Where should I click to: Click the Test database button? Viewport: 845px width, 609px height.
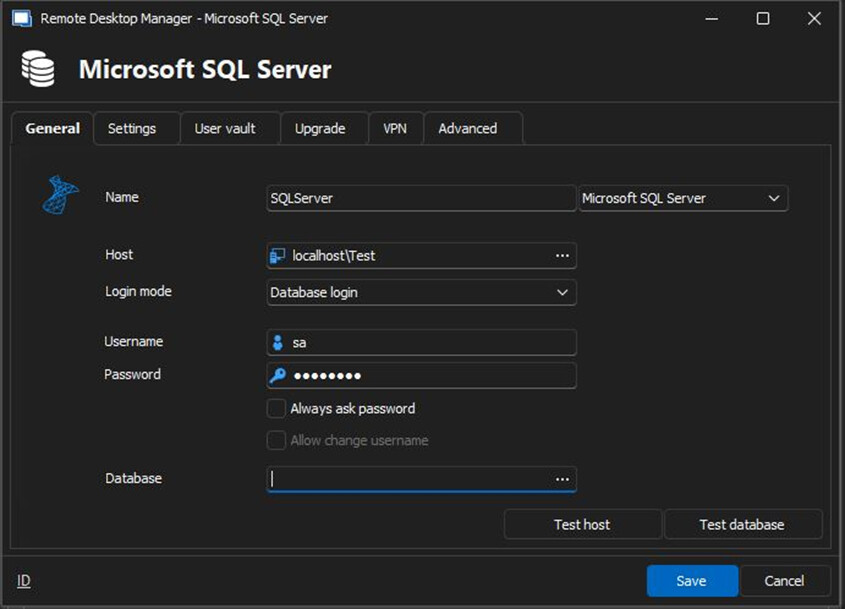[742, 524]
